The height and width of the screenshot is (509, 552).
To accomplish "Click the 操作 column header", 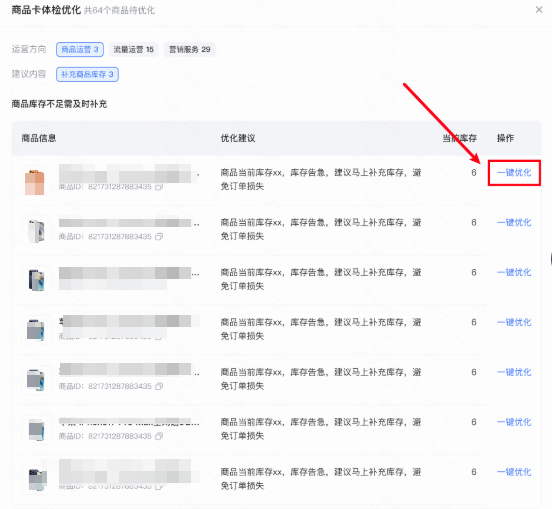I will click(505, 138).
